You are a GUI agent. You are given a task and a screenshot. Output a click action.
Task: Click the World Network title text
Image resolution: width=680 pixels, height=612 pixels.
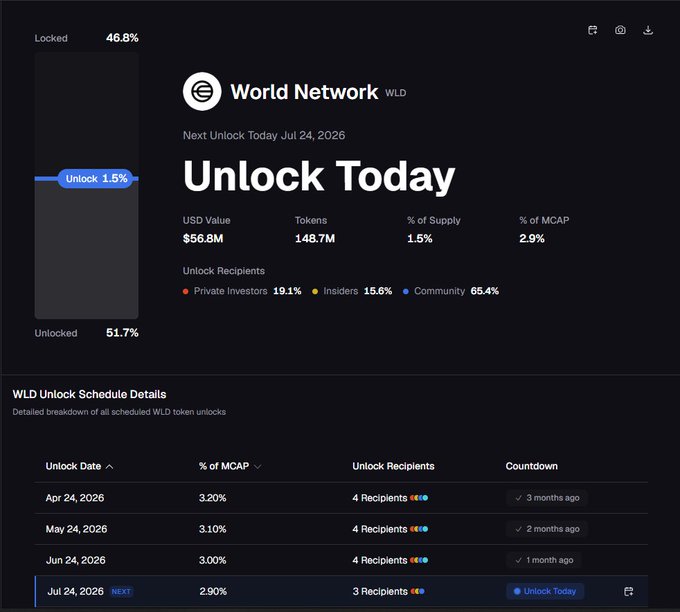click(x=304, y=92)
